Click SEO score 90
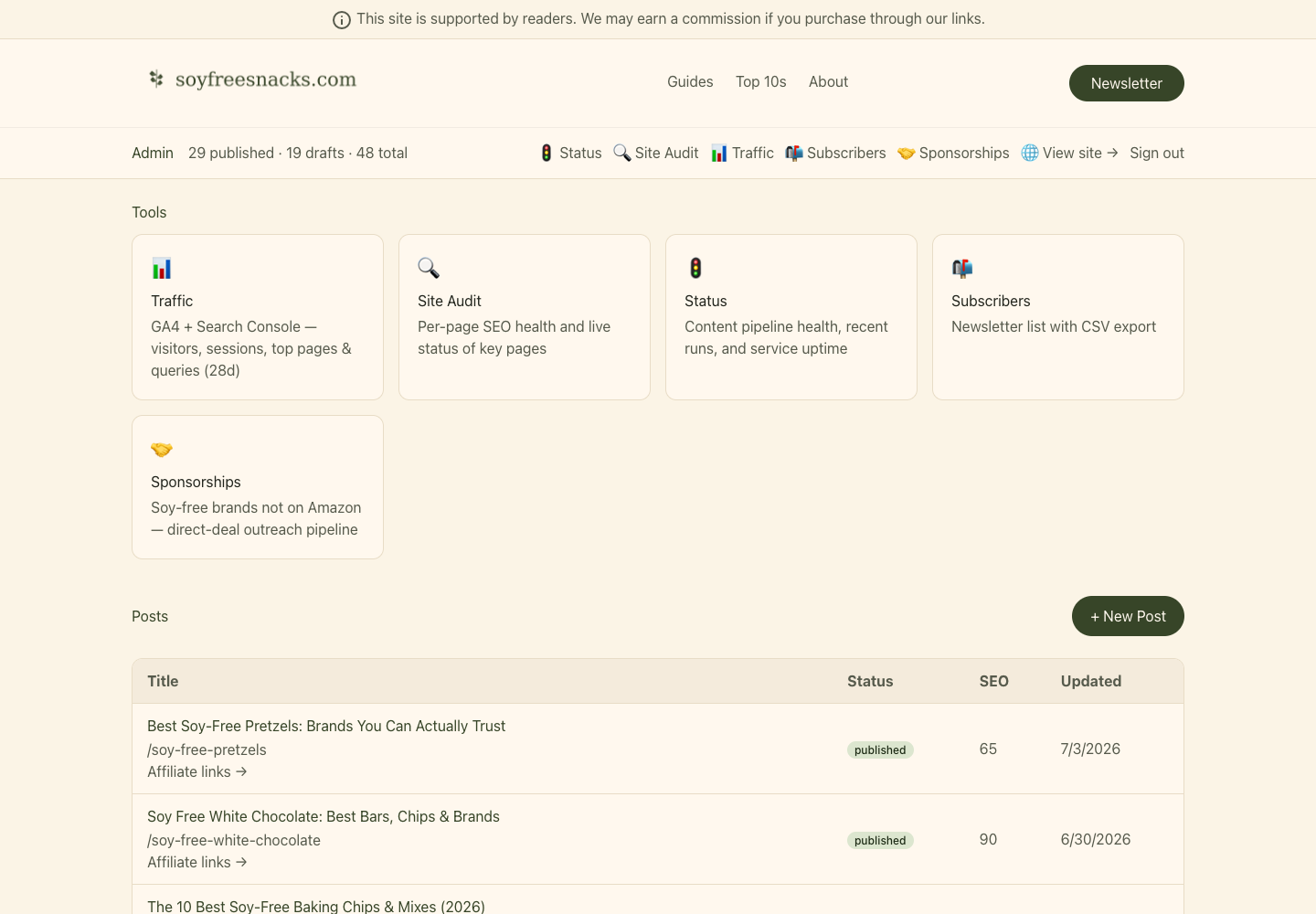This screenshot has height=914, width=1316. point(988,839)
